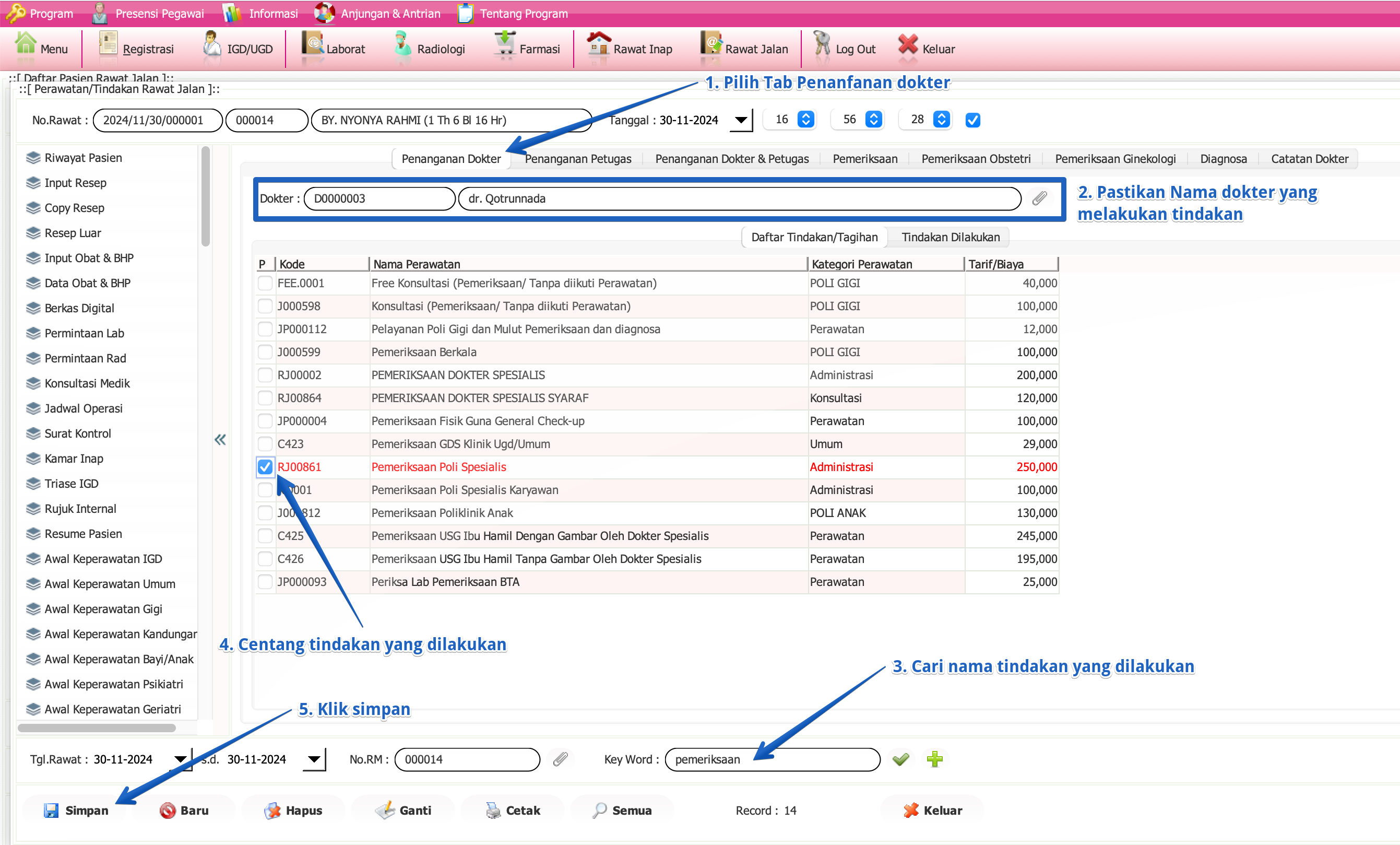Open the s.d. end date dropdown
Image resolution: width=1400 pixels, height=845 pixels.
pos(314,759)
